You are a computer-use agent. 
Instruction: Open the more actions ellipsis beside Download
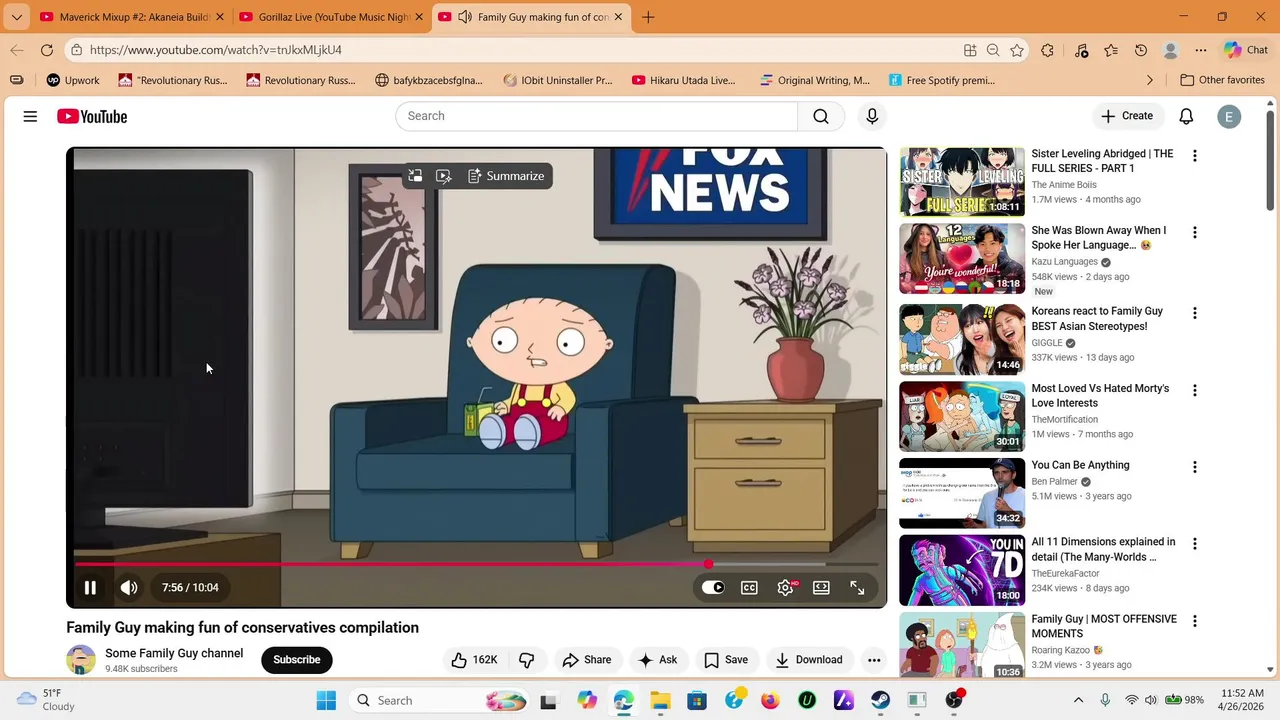click(874, 660)
